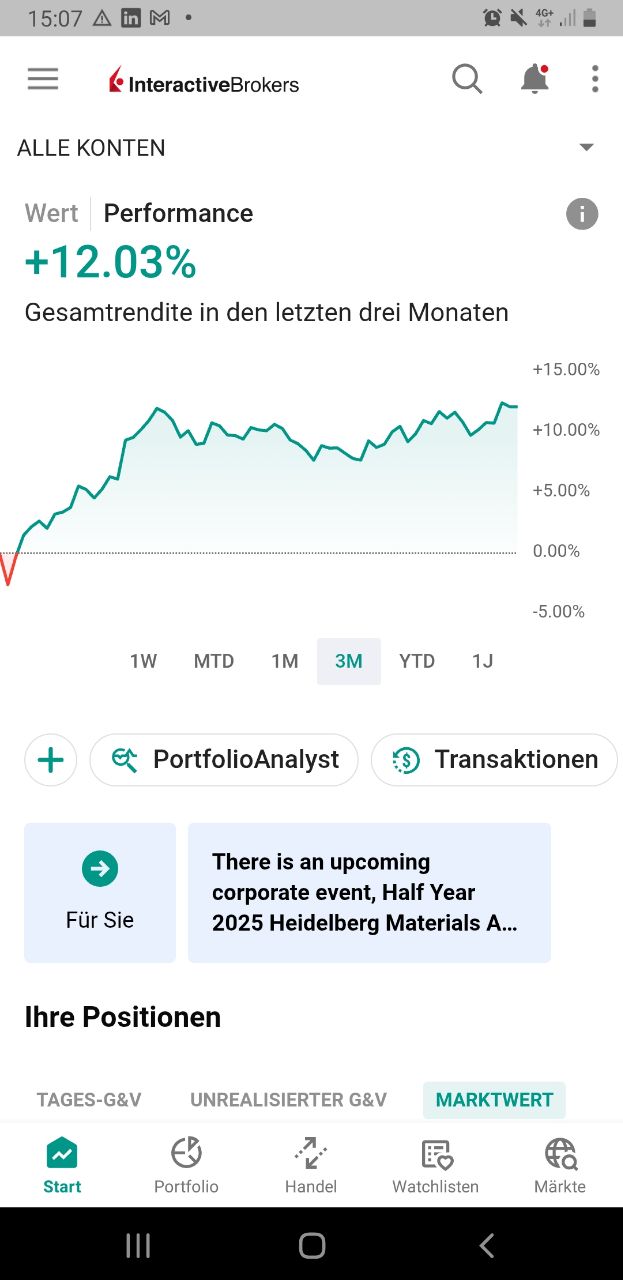Go to Watchlisten in bottom bar
Screen dimensions: 623x1280
point(436,1166)
